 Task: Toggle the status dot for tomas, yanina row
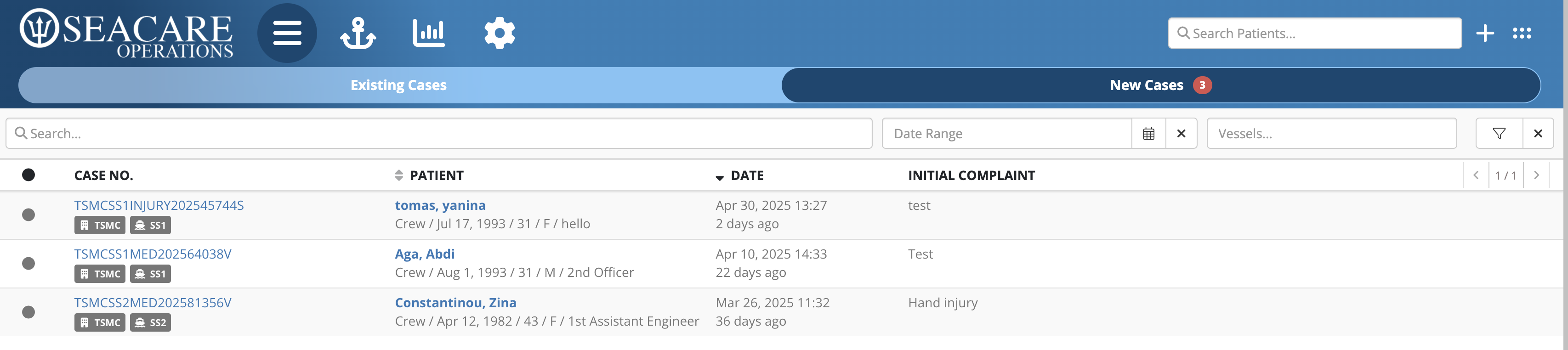point(28,215)
